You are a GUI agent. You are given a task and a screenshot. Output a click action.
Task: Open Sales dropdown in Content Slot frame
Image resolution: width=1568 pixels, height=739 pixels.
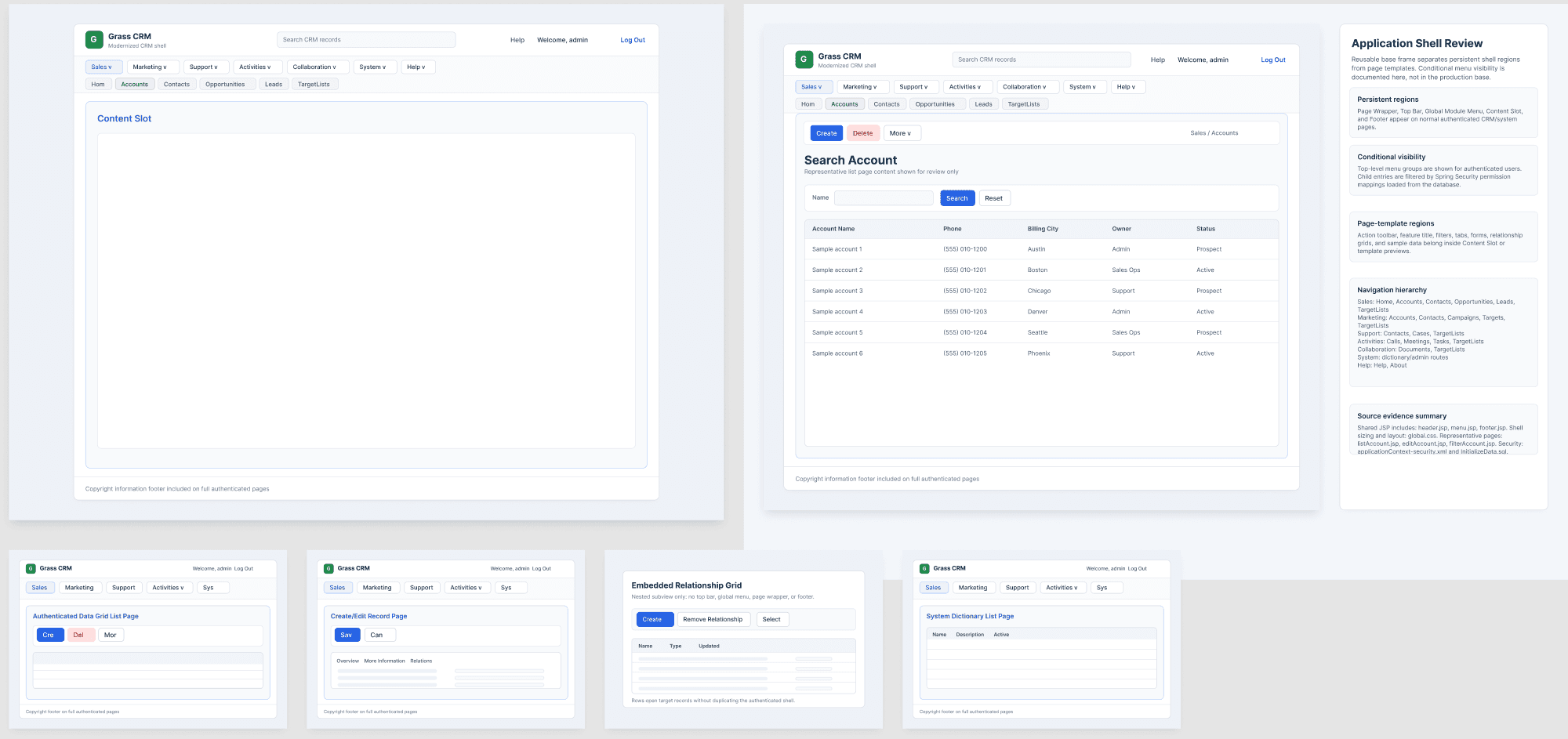click(x=103, y=67)
